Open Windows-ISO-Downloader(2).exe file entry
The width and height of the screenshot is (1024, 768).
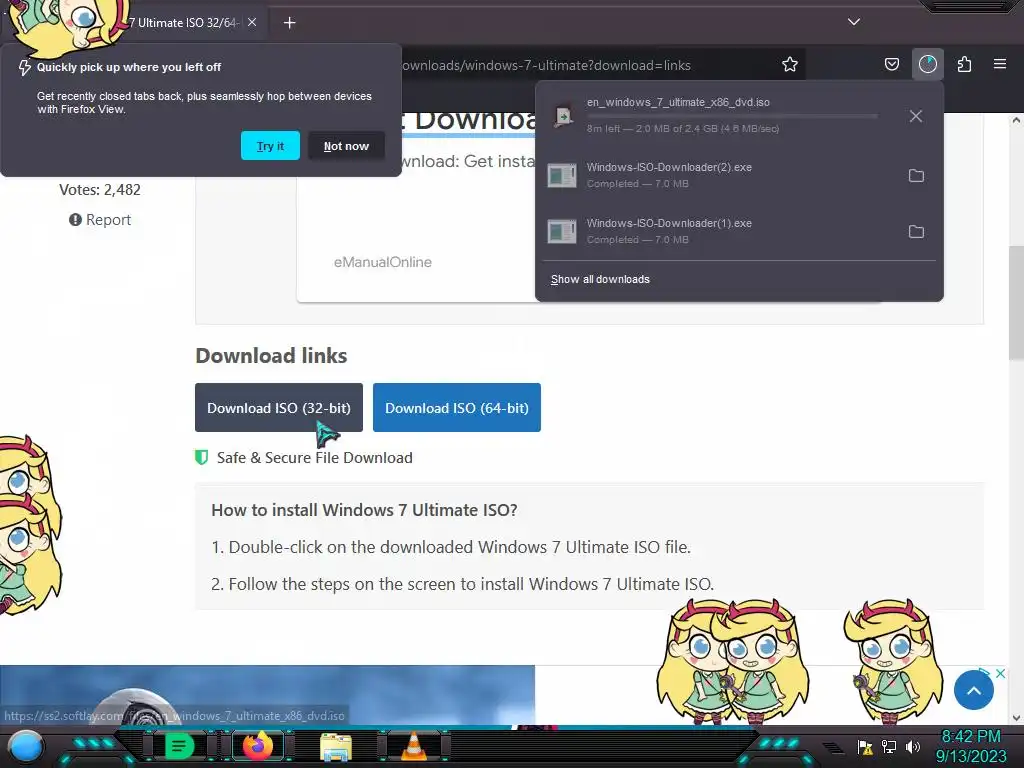pyautogui.click(x=716, y=175)
